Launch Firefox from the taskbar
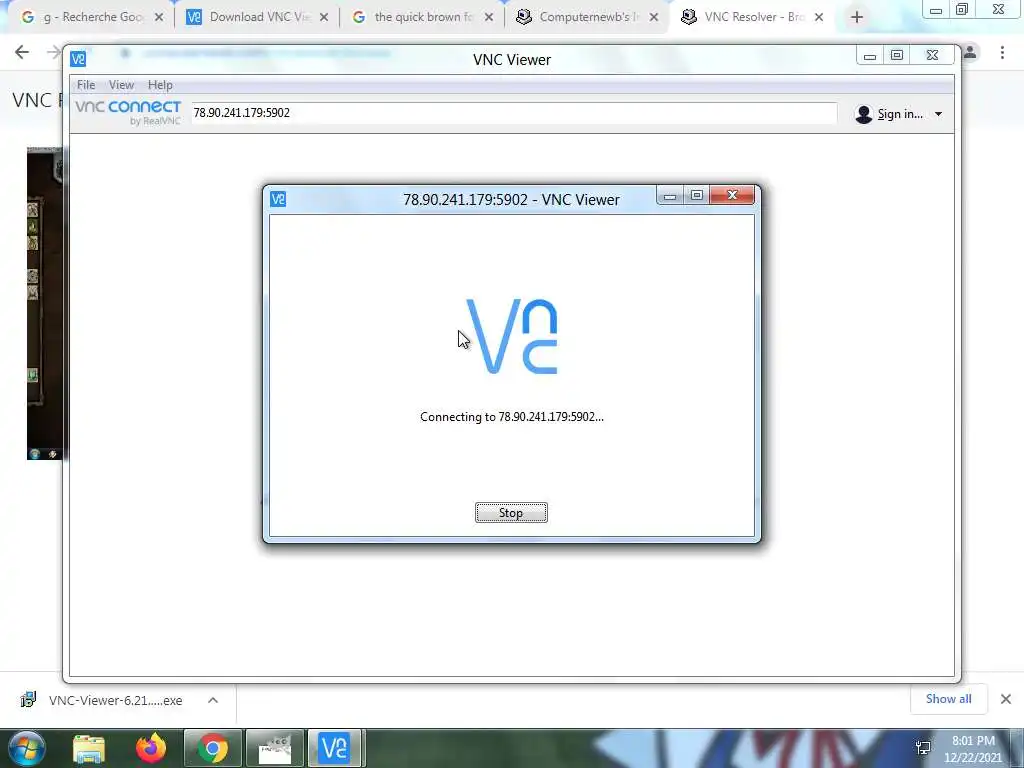This screenshot has width=1024, height=768. [x=151, y=748]
